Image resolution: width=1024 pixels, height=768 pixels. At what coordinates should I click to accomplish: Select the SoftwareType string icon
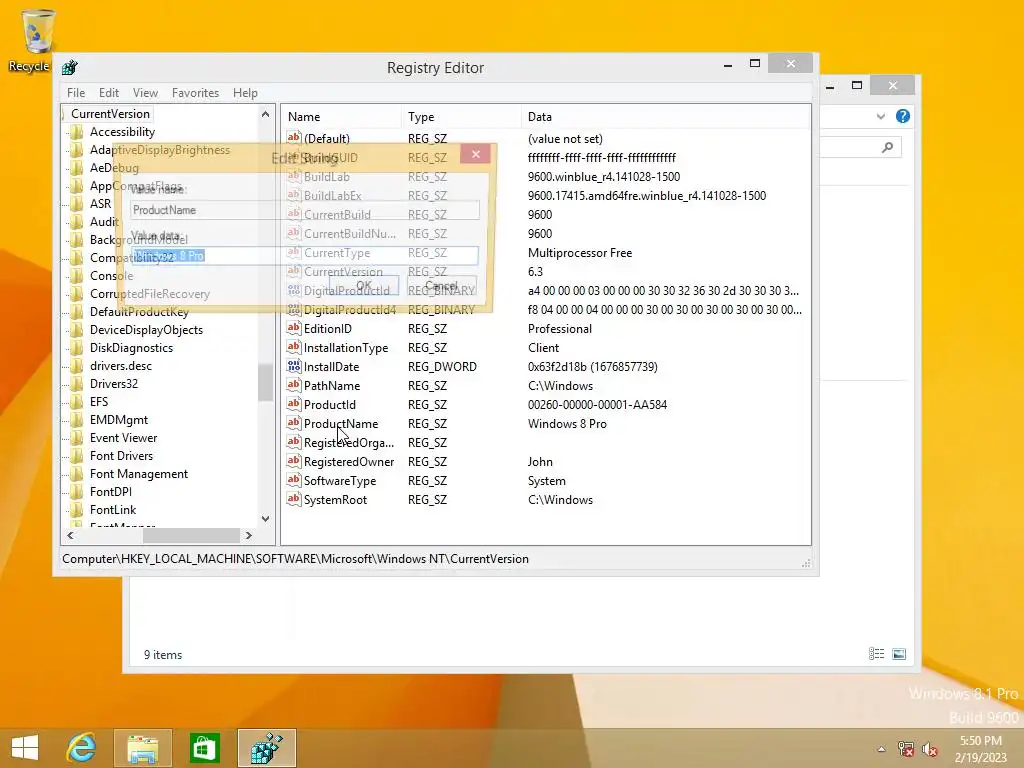tap(294, 480)
